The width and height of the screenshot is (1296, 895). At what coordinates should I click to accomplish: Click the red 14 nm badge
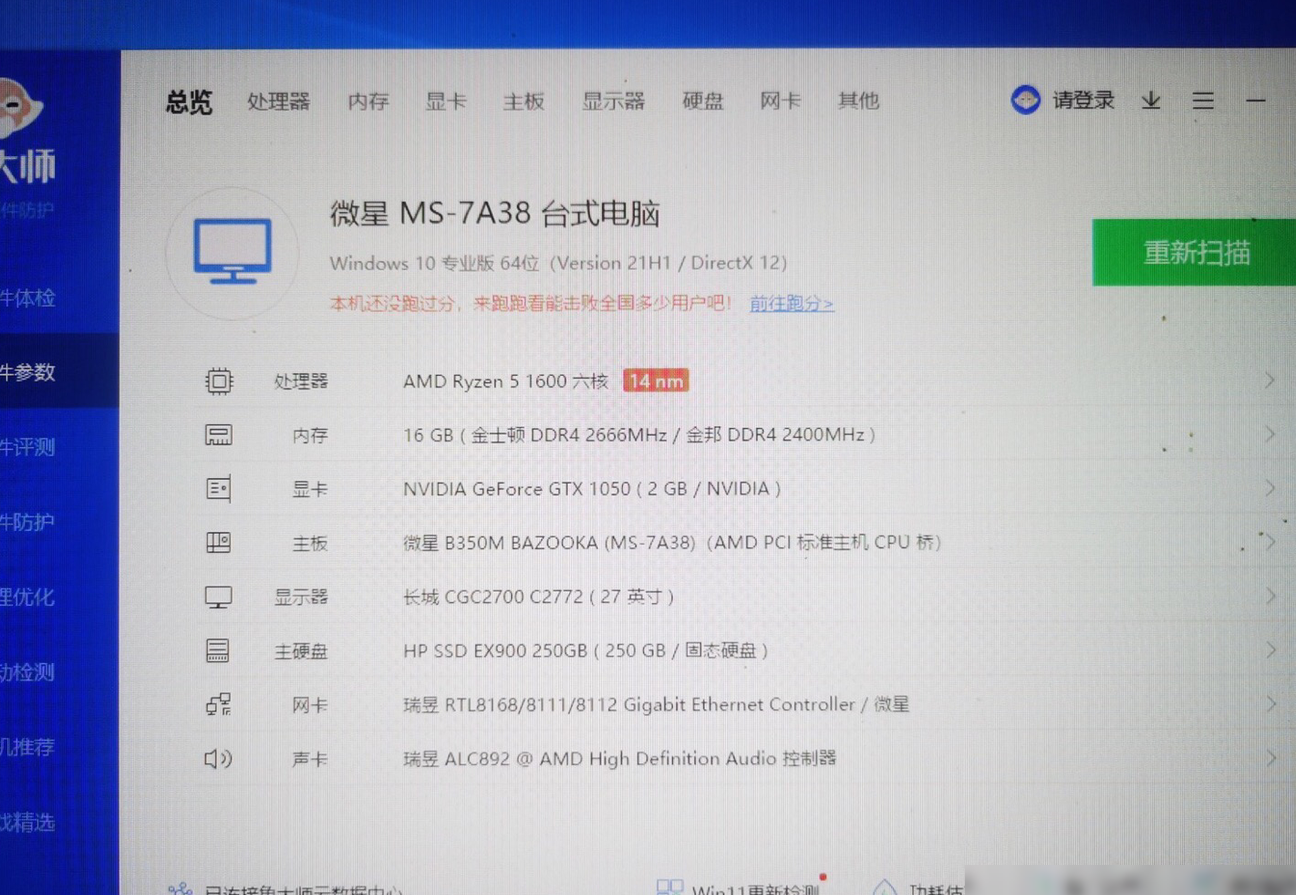(655, 381)
